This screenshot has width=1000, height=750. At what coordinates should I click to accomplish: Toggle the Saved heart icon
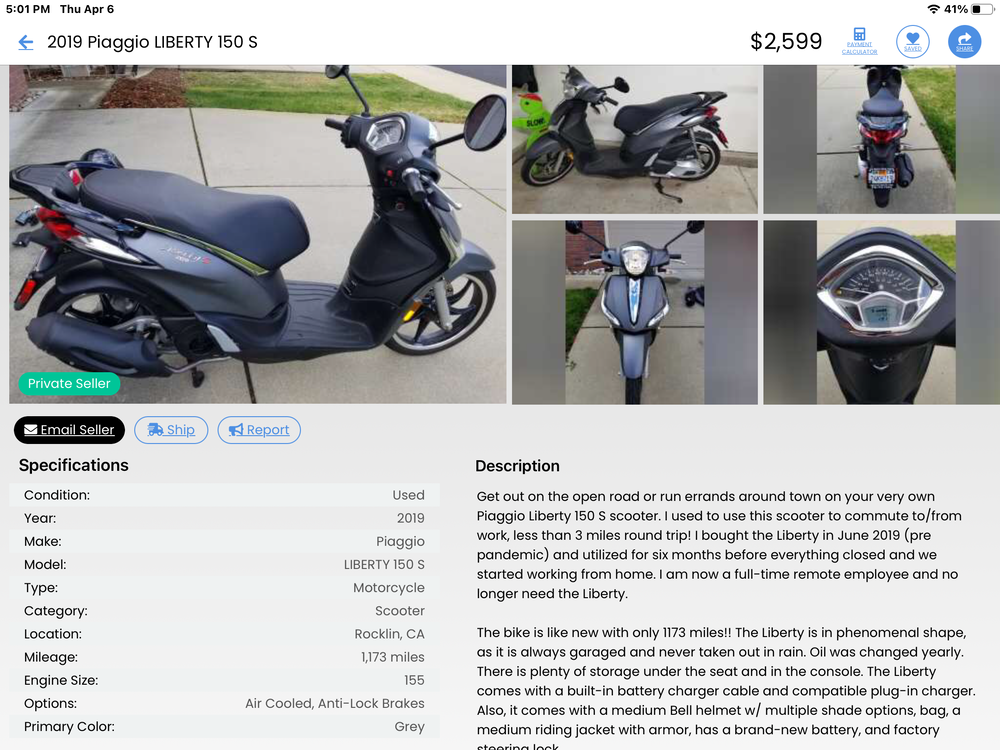[913, 41]
